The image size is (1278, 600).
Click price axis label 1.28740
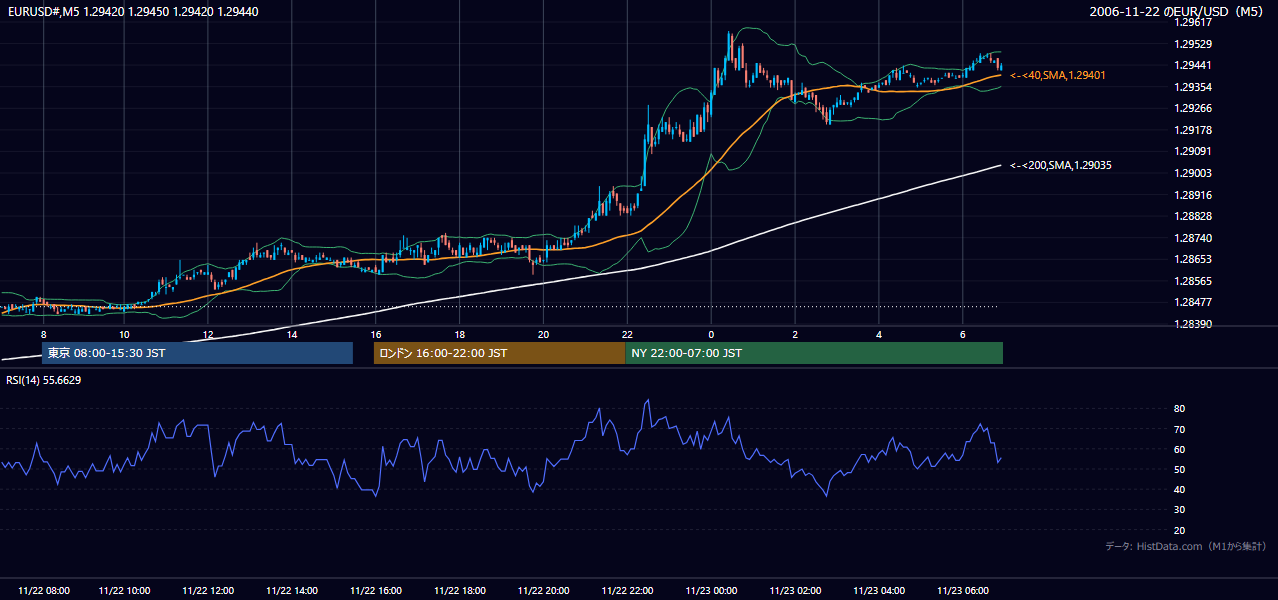point(1193,238)
